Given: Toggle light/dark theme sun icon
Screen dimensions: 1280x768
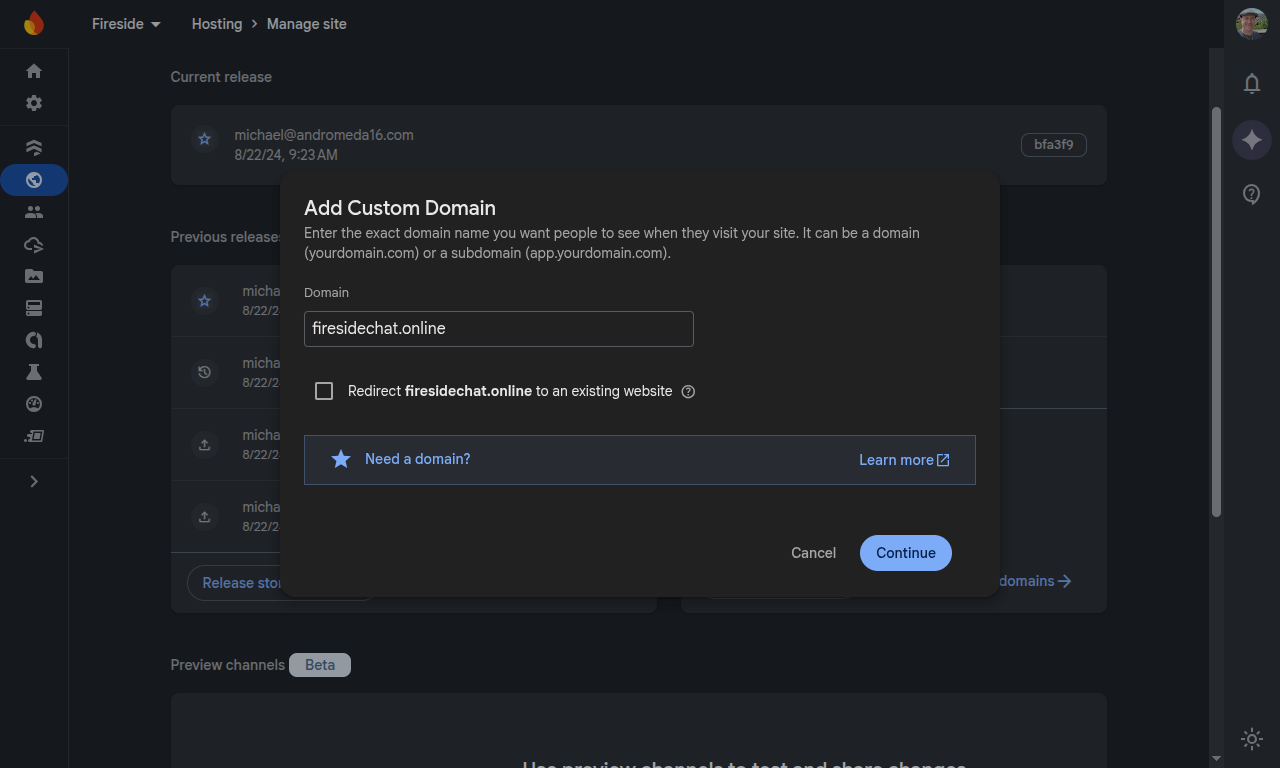Looking at the screenshot, I should [x=1251, y=739].
